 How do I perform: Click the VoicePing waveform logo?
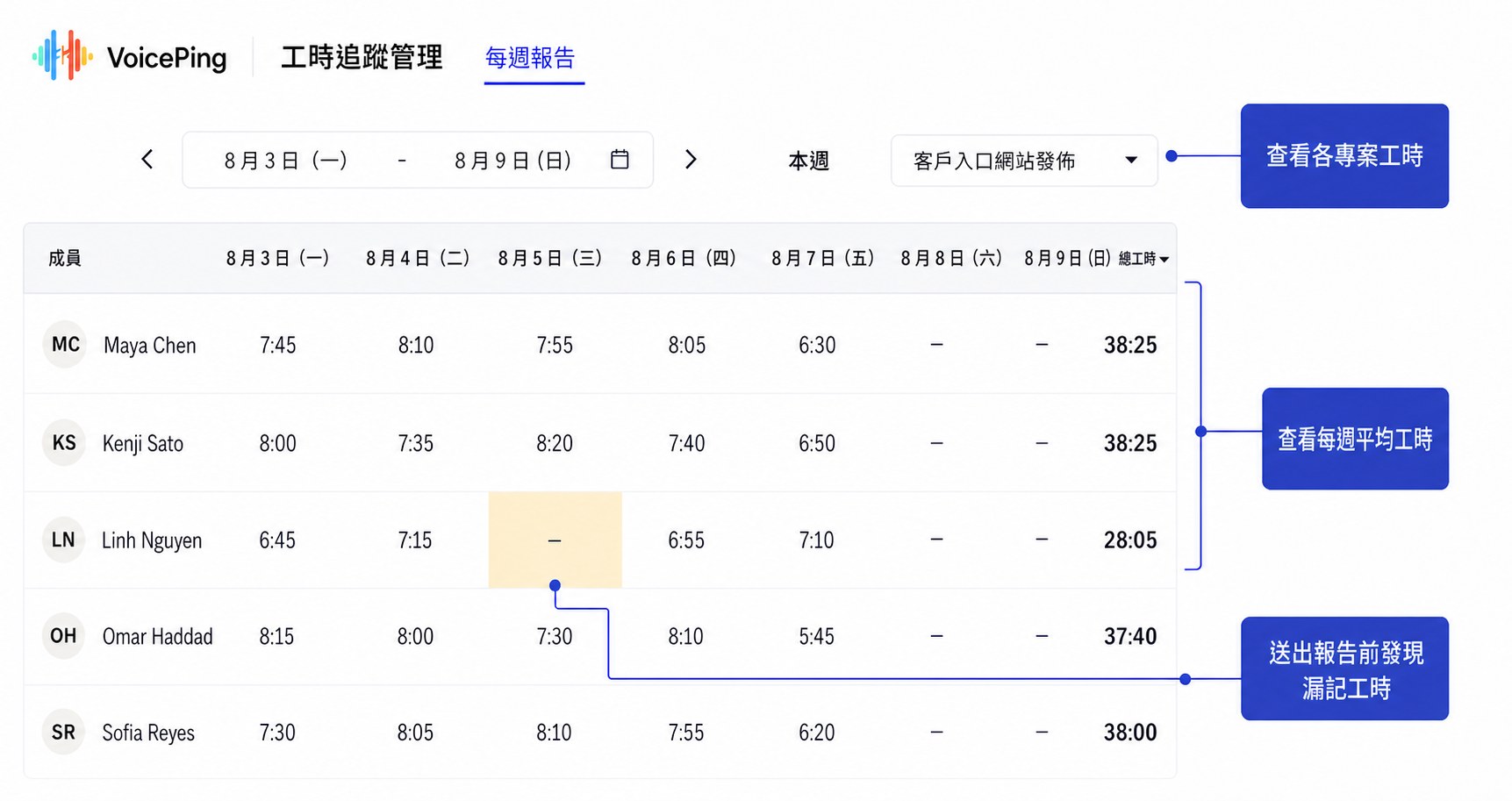coord(62,55)
